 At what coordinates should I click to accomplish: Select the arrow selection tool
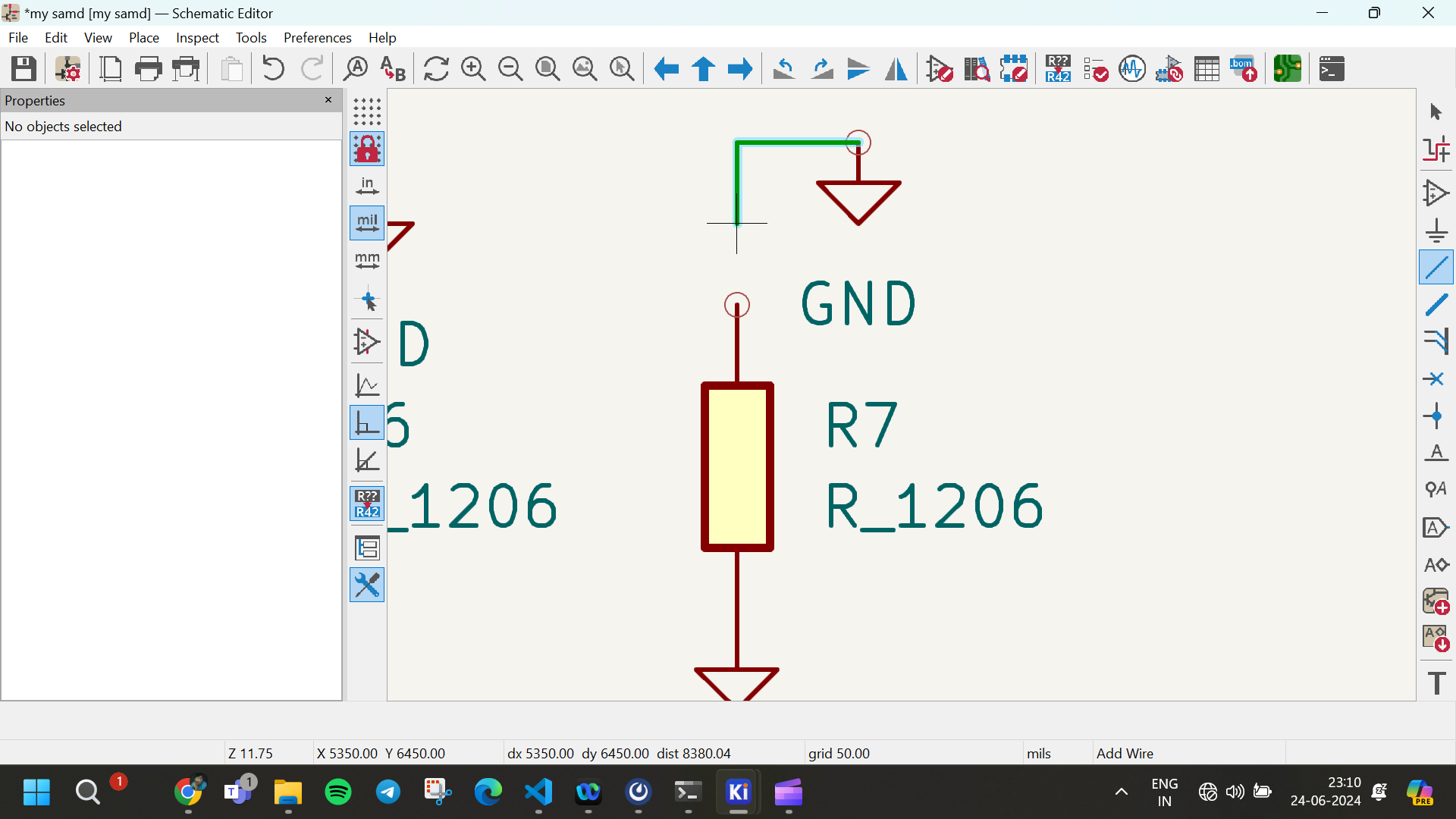pos(1436,111)
